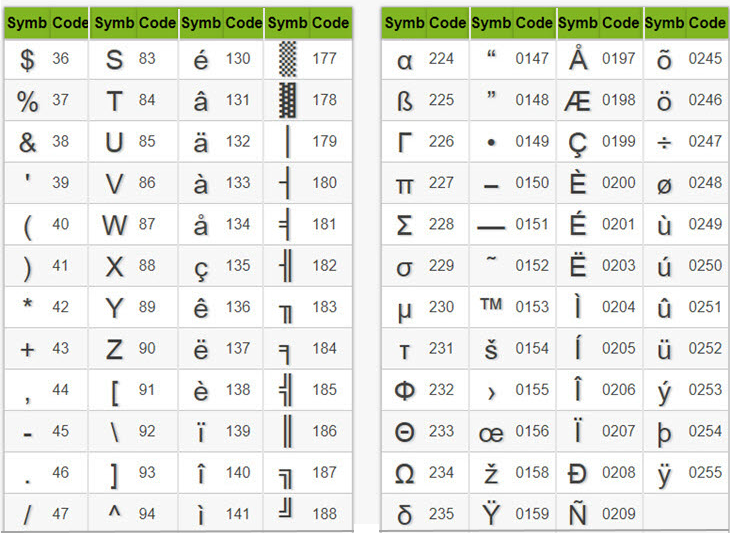Select the ç cedilla symbol coded 135
This screenshot has height=538, width=730.
click(x=201, y=267)
